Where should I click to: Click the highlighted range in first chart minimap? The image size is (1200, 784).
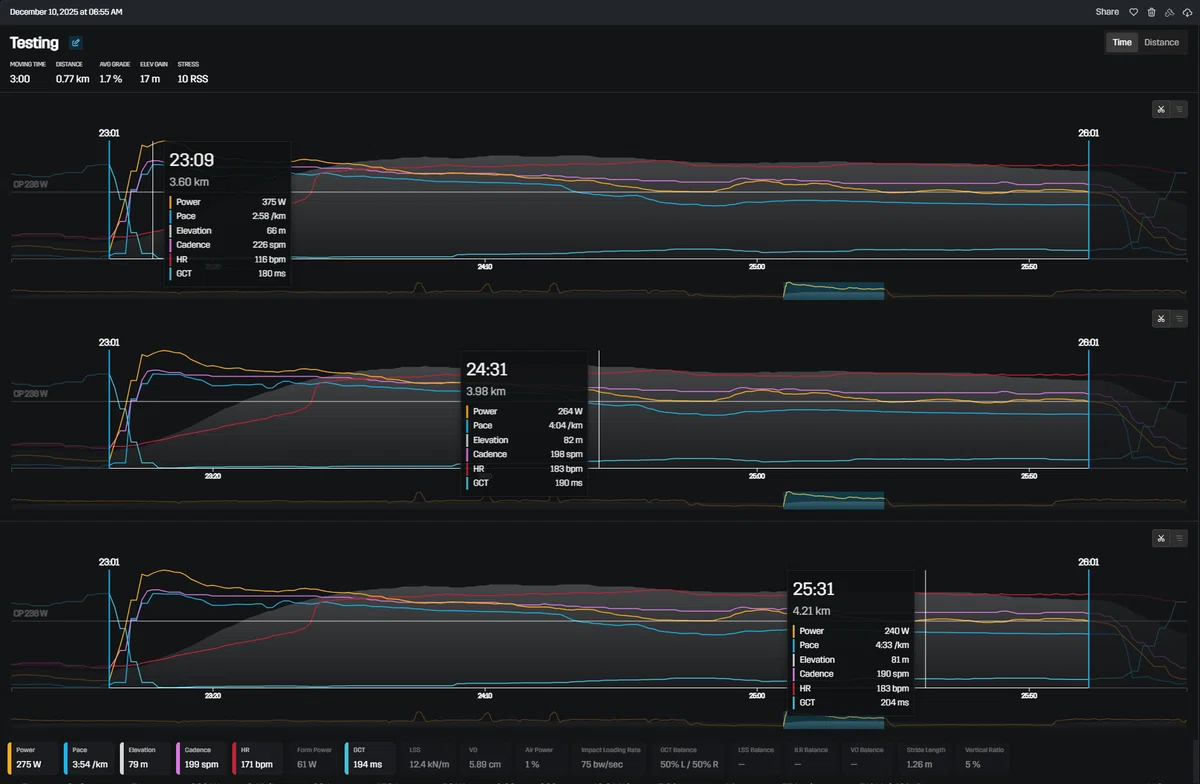click(x=834, y=290)
